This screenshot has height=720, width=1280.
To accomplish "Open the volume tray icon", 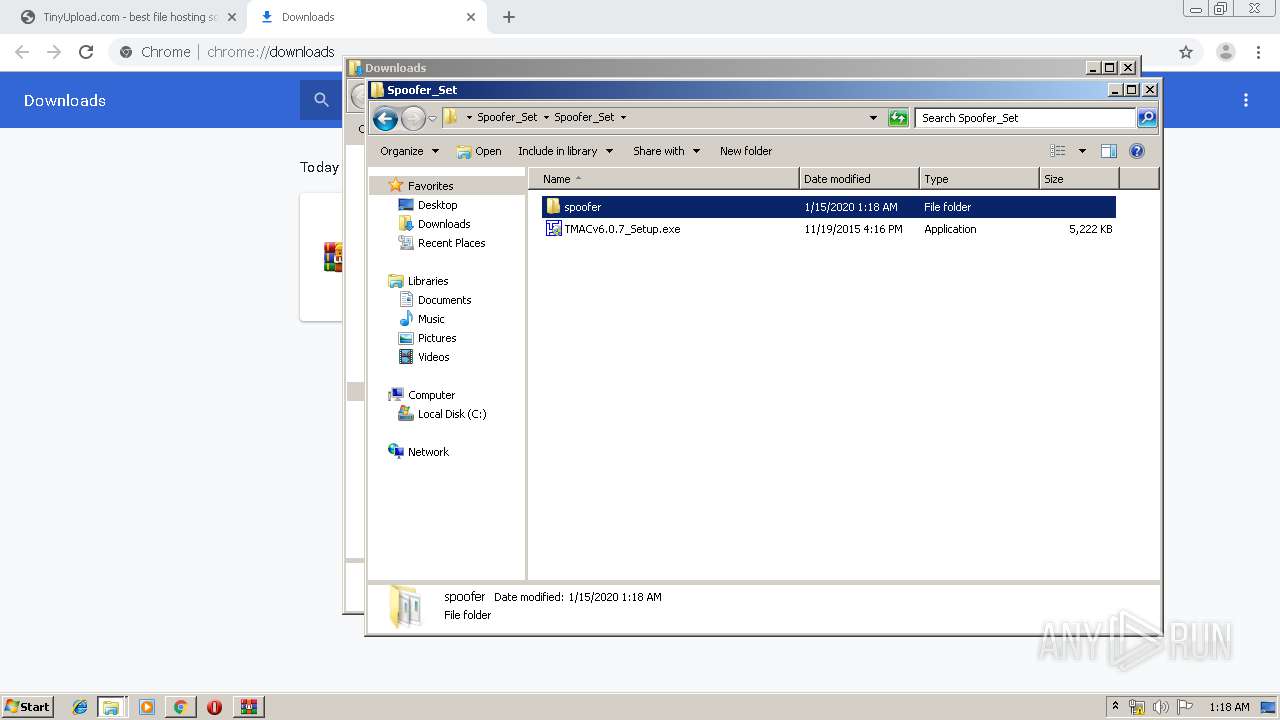I will point(1161,707).
